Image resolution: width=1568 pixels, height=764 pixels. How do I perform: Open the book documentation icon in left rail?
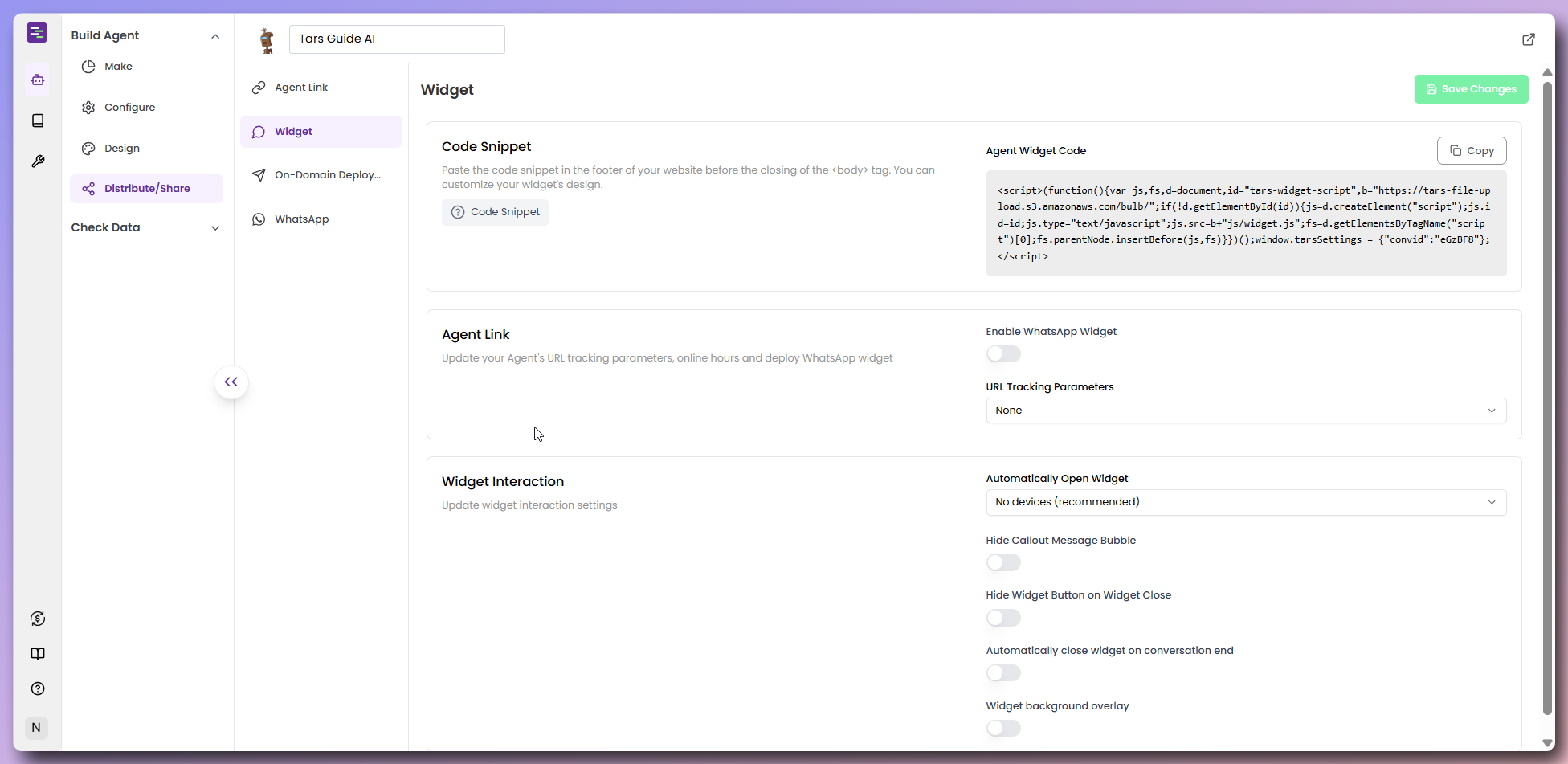tap(38, 654)
